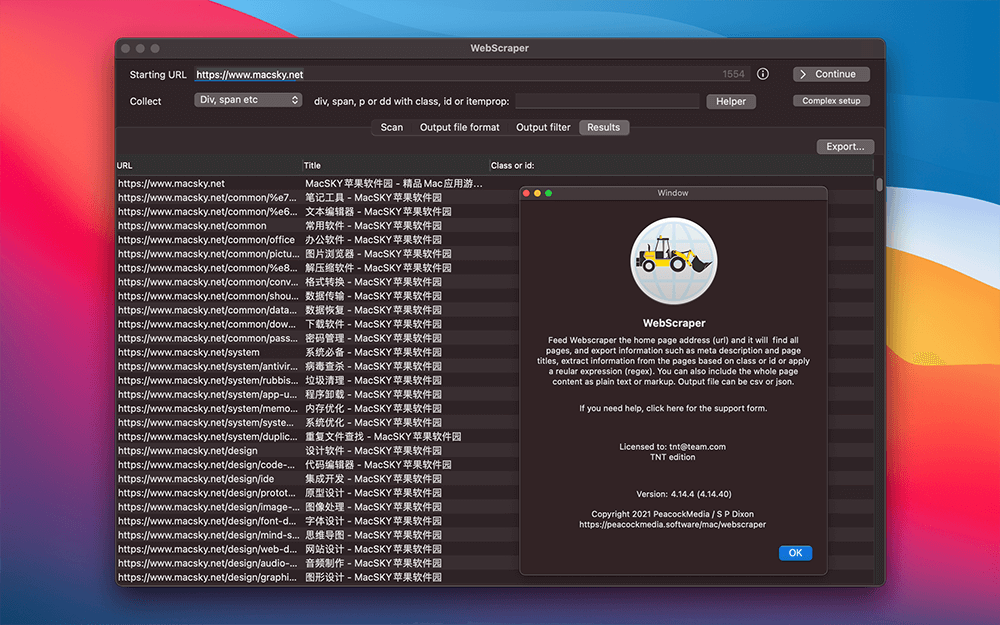
Task: Zoom the about Window with green button
Action: (548, 193)
